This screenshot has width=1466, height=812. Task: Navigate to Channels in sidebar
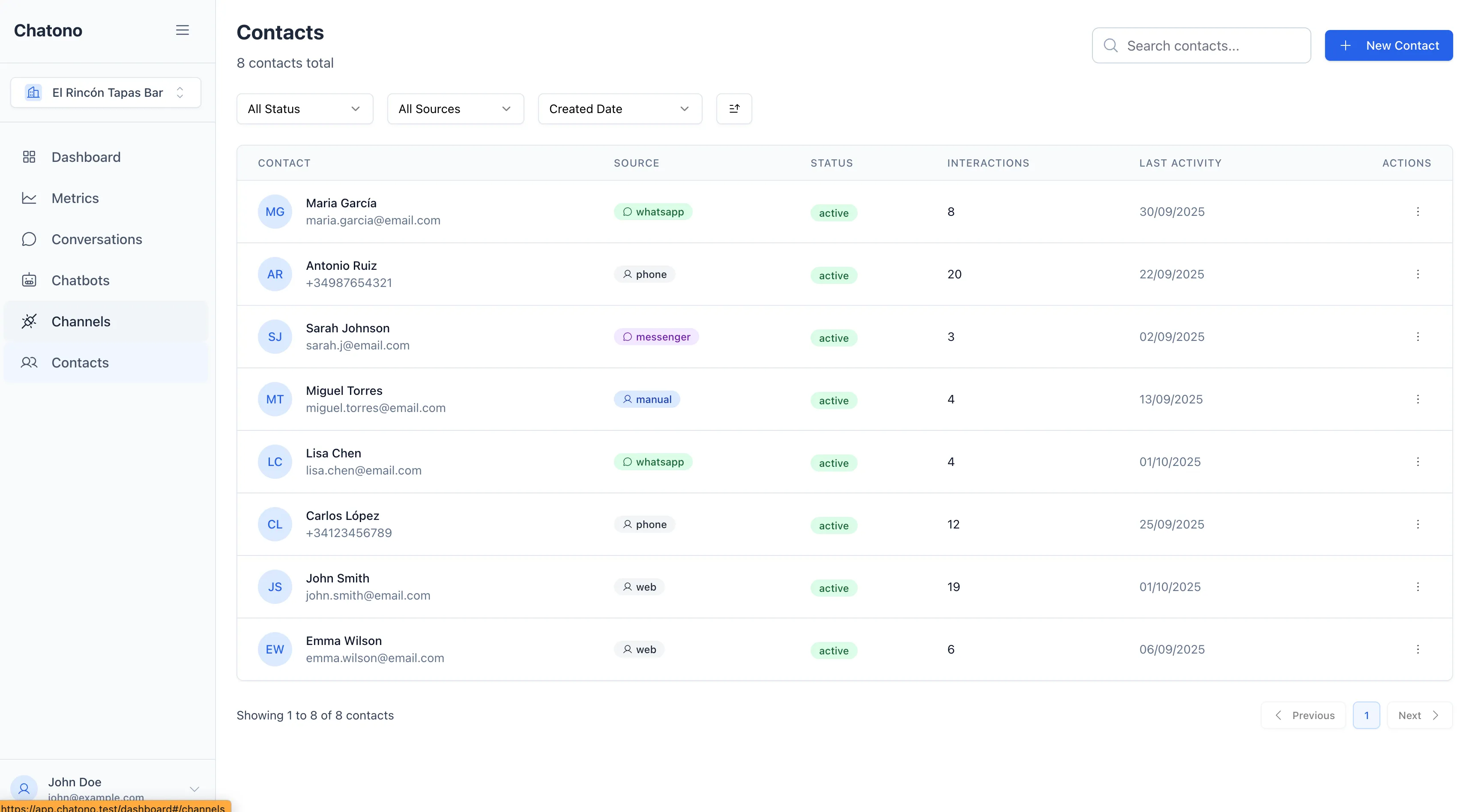point(81,322)
